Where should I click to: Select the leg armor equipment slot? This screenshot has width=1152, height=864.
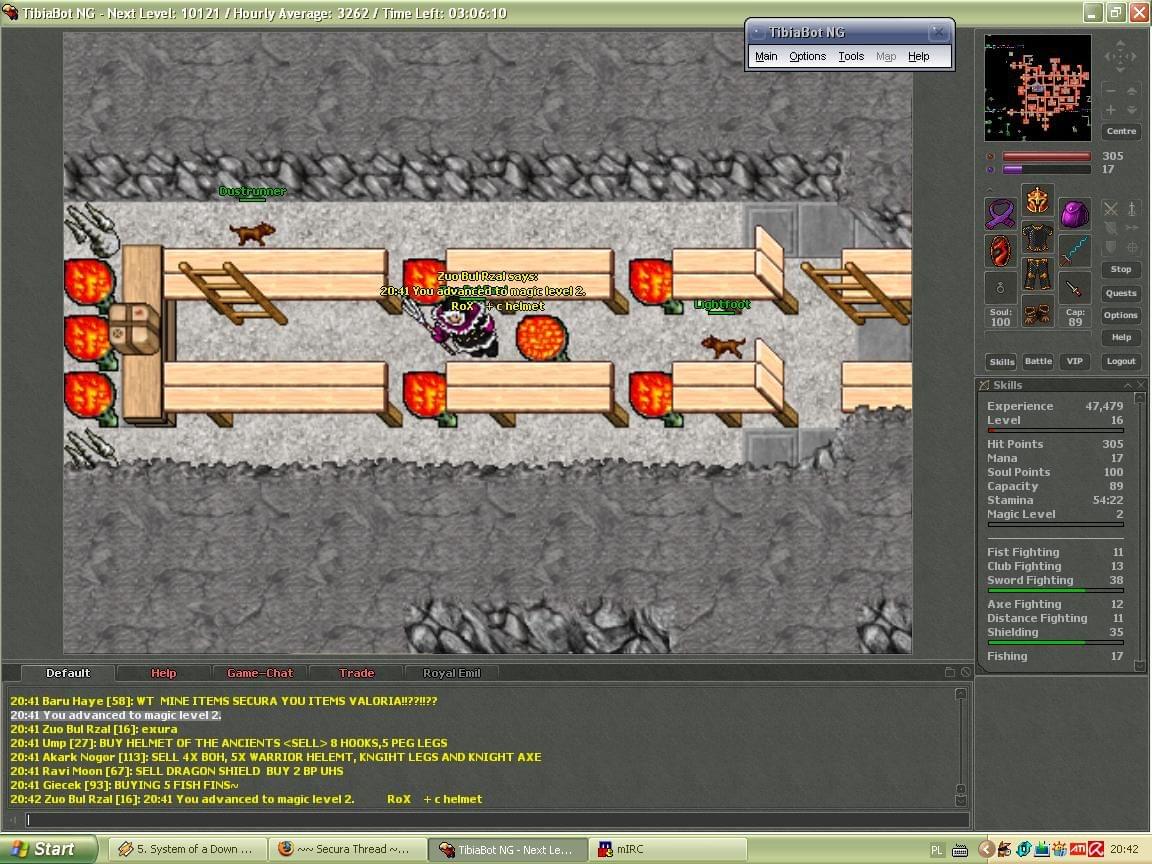[x=1037, y=274]
